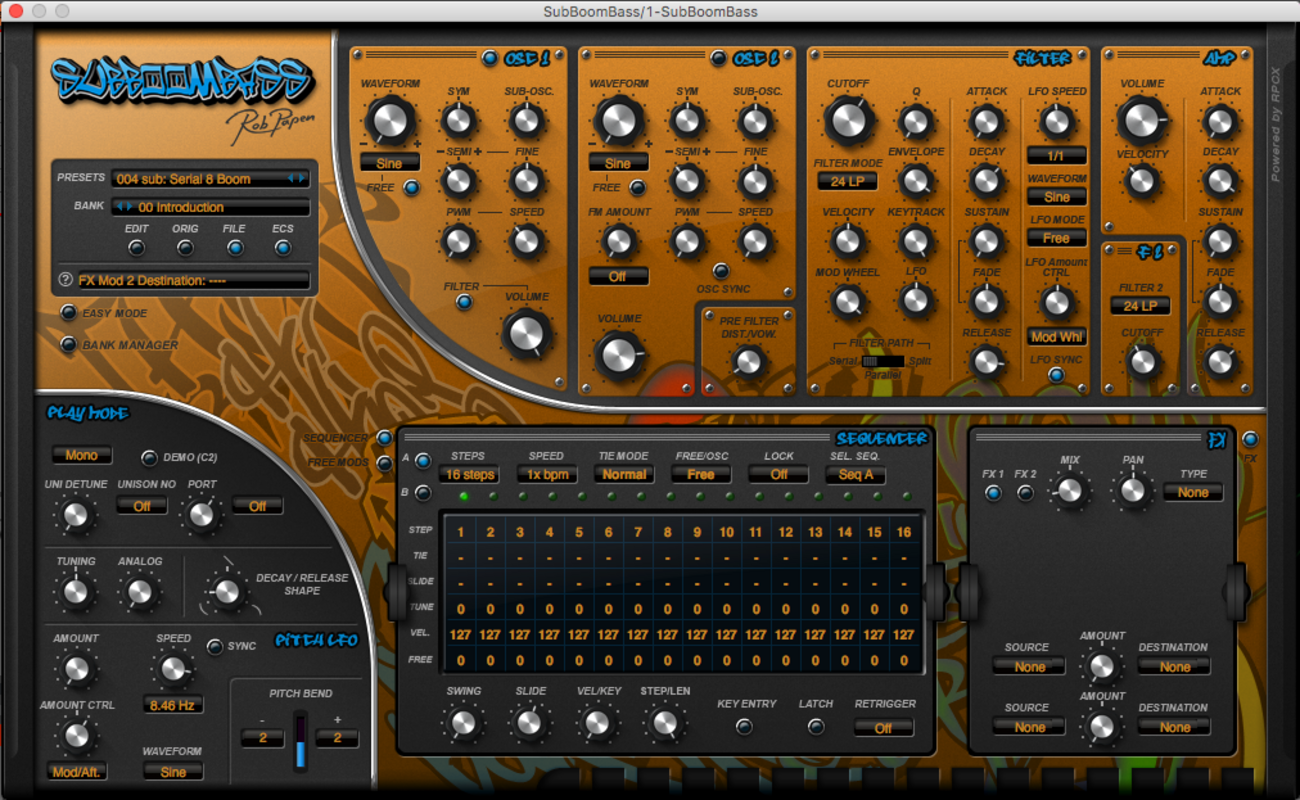Open the Bank Manager
Viewport: 1300px width, 800px height.
coord(68,345)
